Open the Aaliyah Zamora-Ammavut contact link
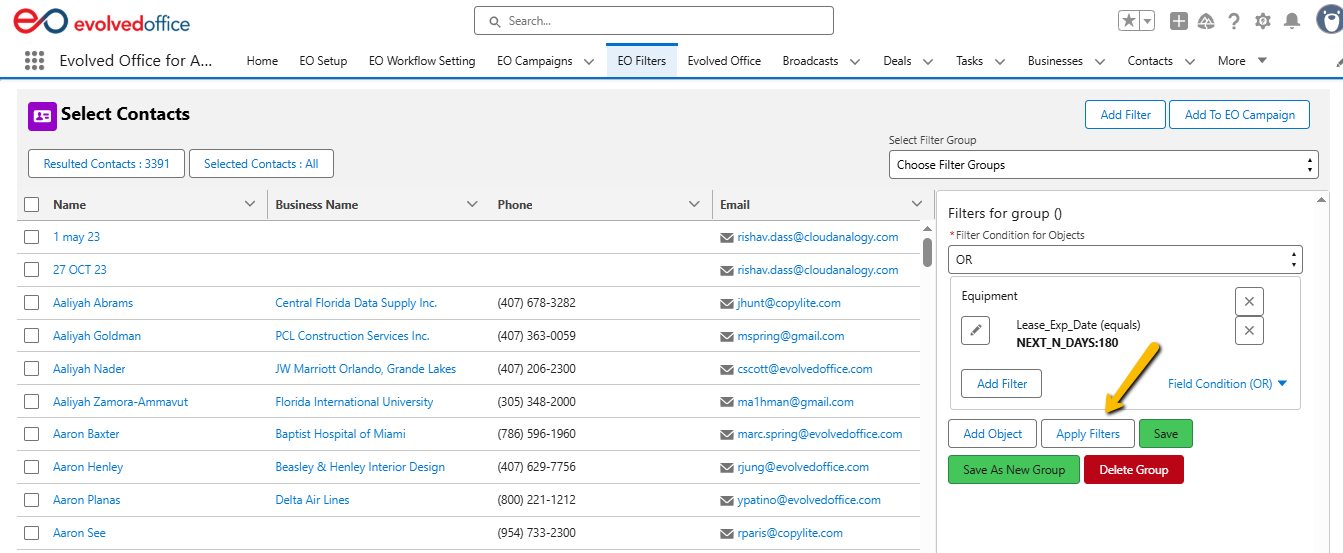 tap(120, 402)
